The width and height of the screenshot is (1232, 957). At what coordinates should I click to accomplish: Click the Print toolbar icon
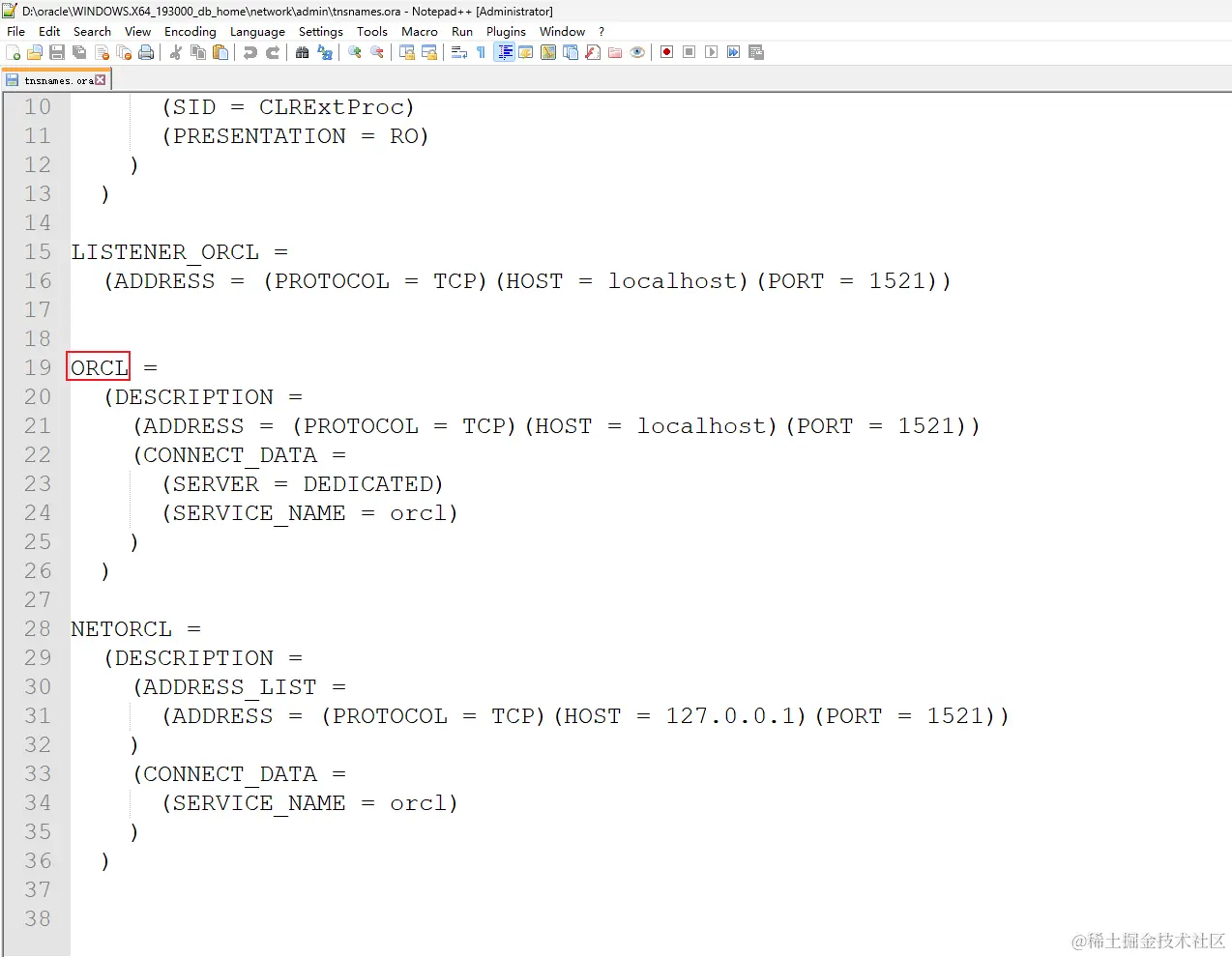[x=146, y=52]
